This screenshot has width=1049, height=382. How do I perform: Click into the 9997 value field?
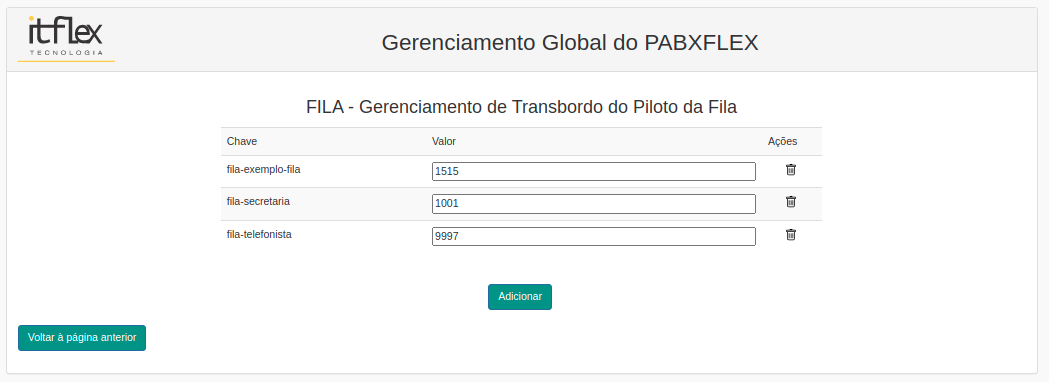tap(594, 237)
